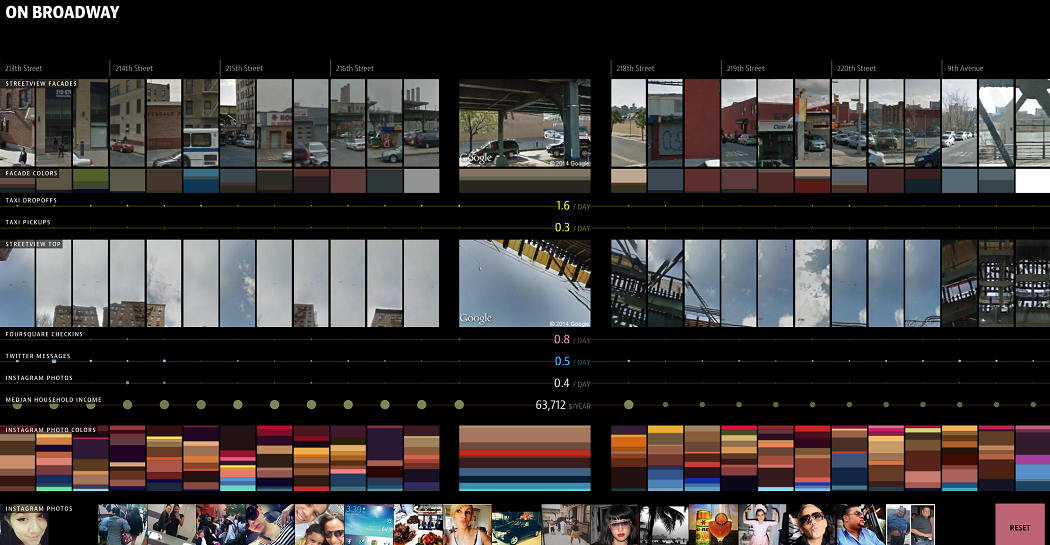This screenshot has height=545, width=1050.
Task: Click the ON BROADWAY title
Action: click(62, 13)
